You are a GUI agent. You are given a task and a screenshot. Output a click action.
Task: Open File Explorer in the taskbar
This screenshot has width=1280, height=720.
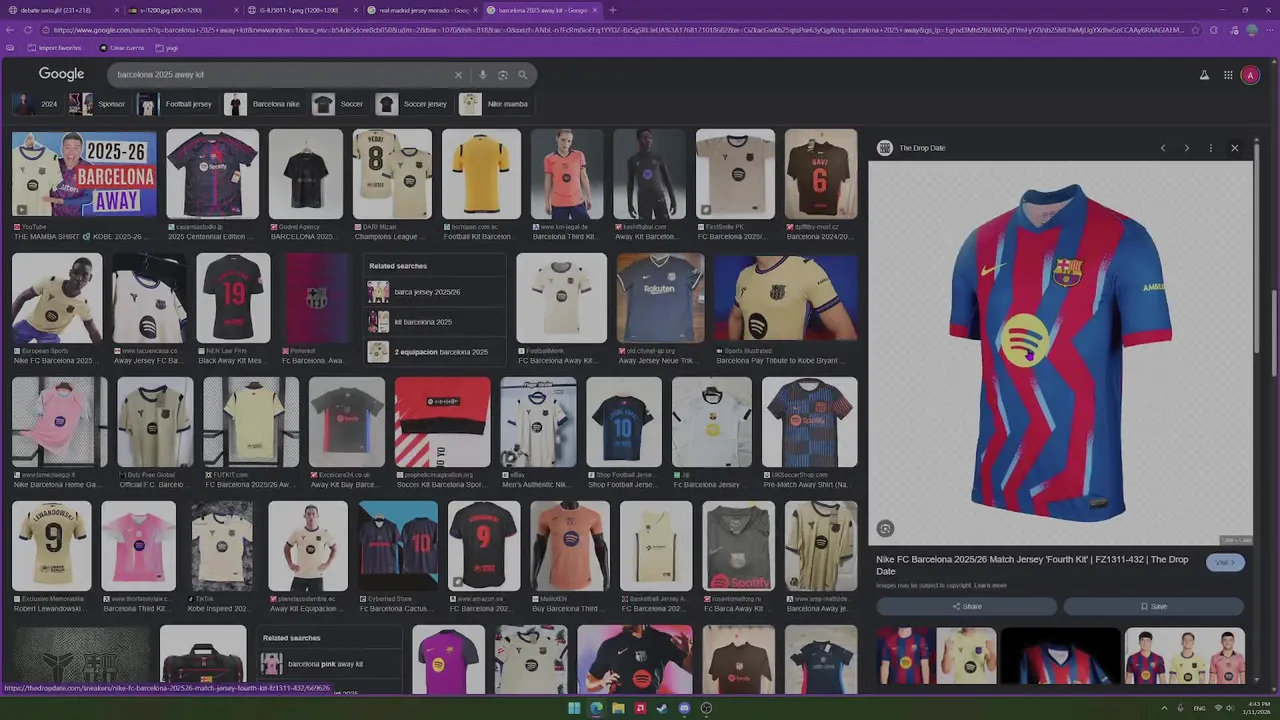(618, 708)
